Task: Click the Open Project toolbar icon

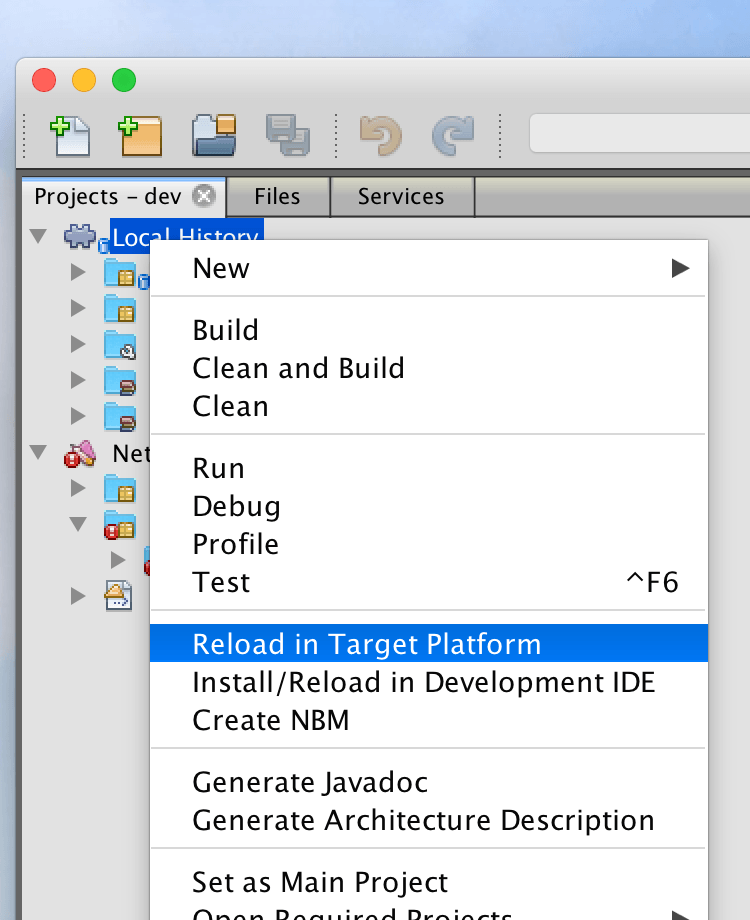Action: (x=214, y=135)
